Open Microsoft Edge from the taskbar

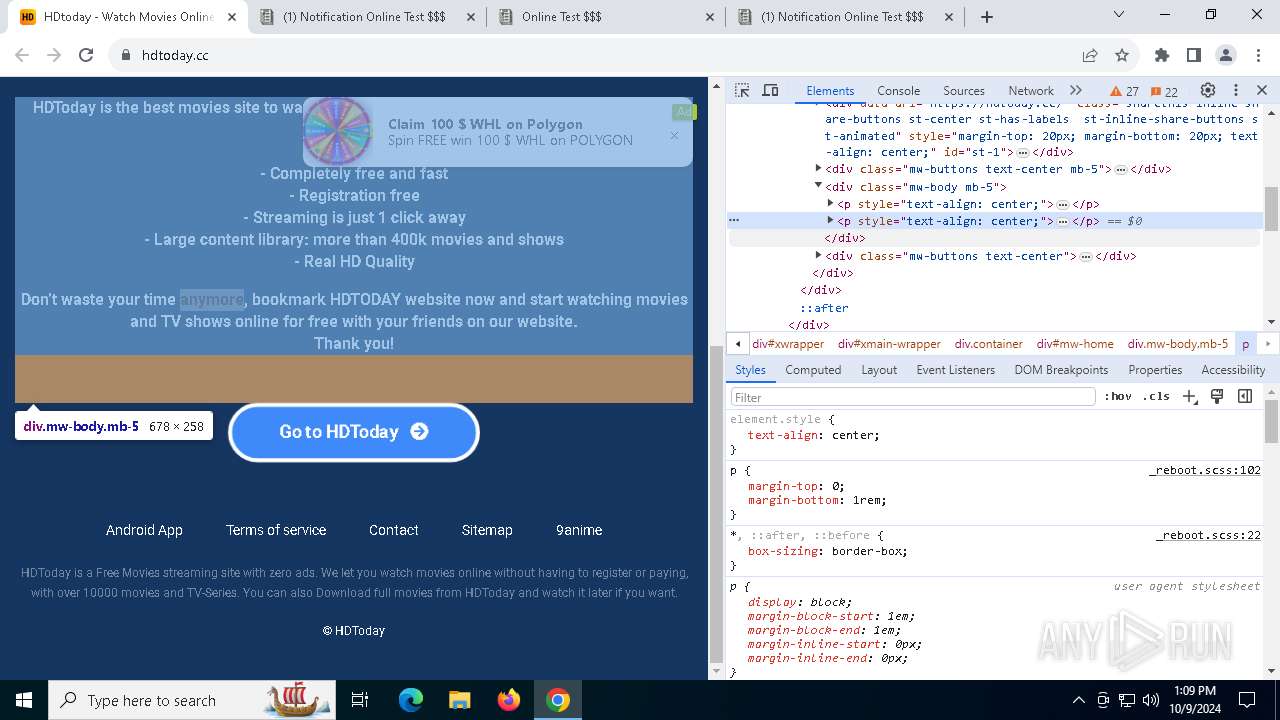coord(411,700)
